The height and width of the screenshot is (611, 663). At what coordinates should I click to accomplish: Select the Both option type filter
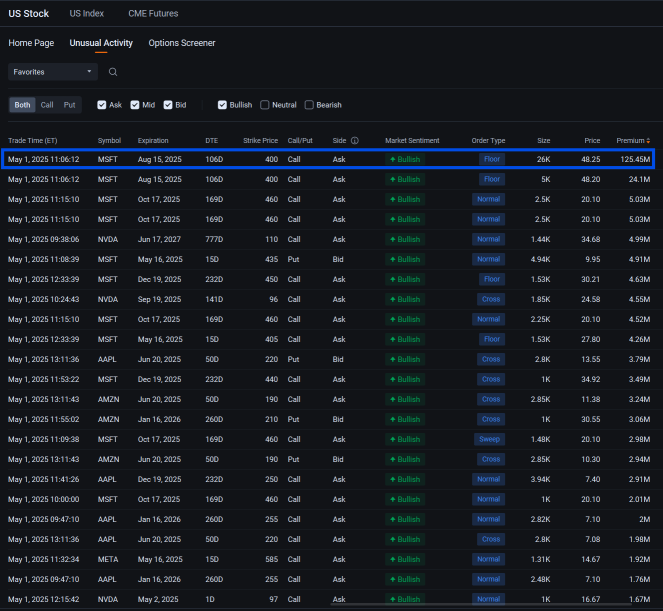pyautogui.click(x=22, y=105)
